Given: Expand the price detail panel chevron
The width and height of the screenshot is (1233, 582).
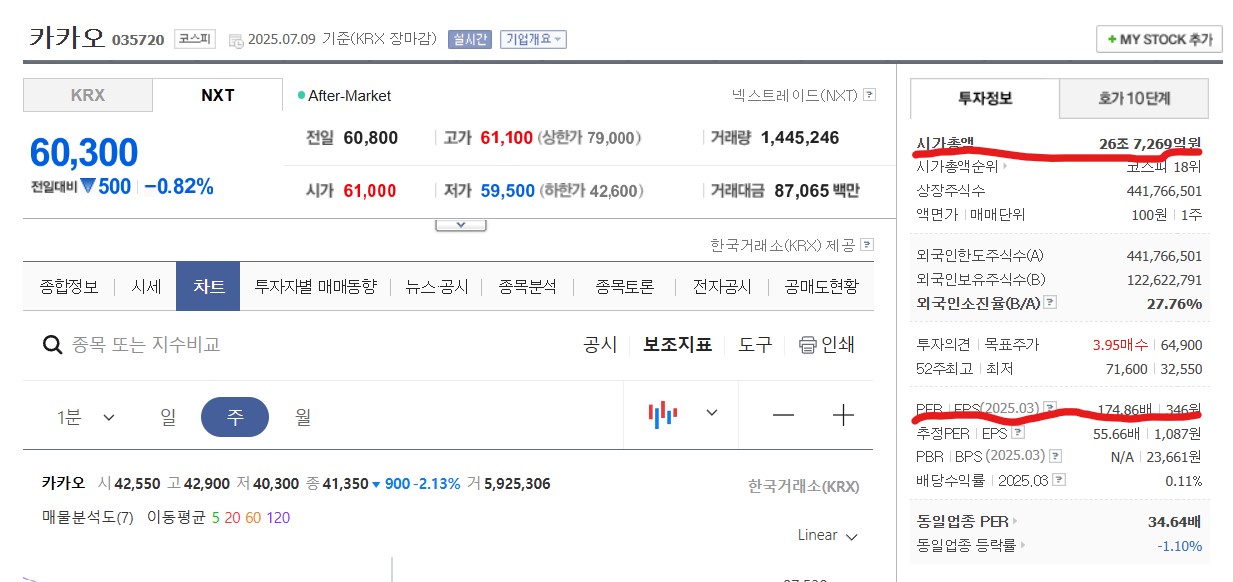Looking at the screenshot, I should click(461, 224).
